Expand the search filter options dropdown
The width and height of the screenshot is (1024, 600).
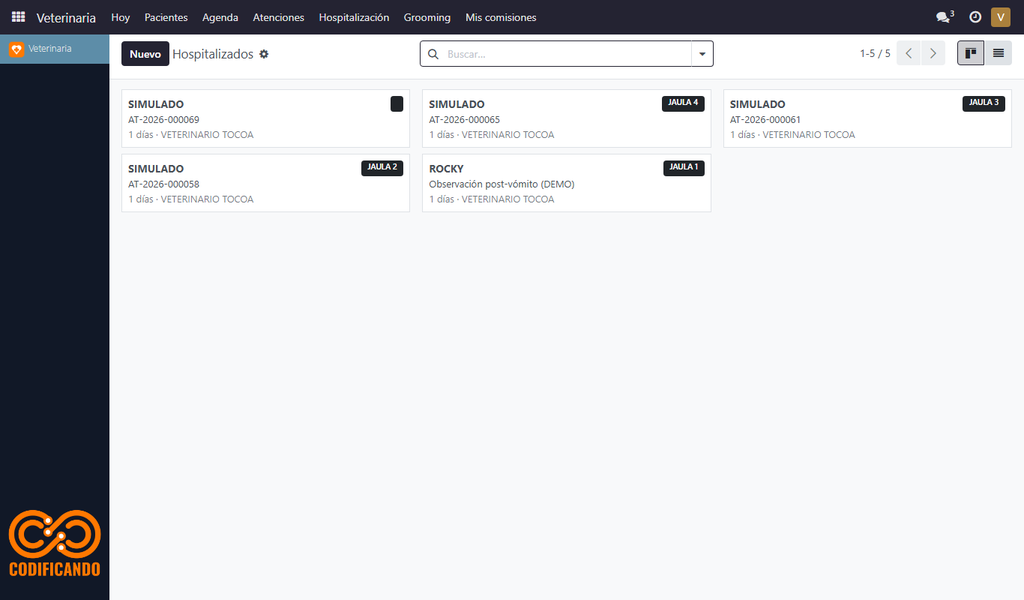[702, 54]
